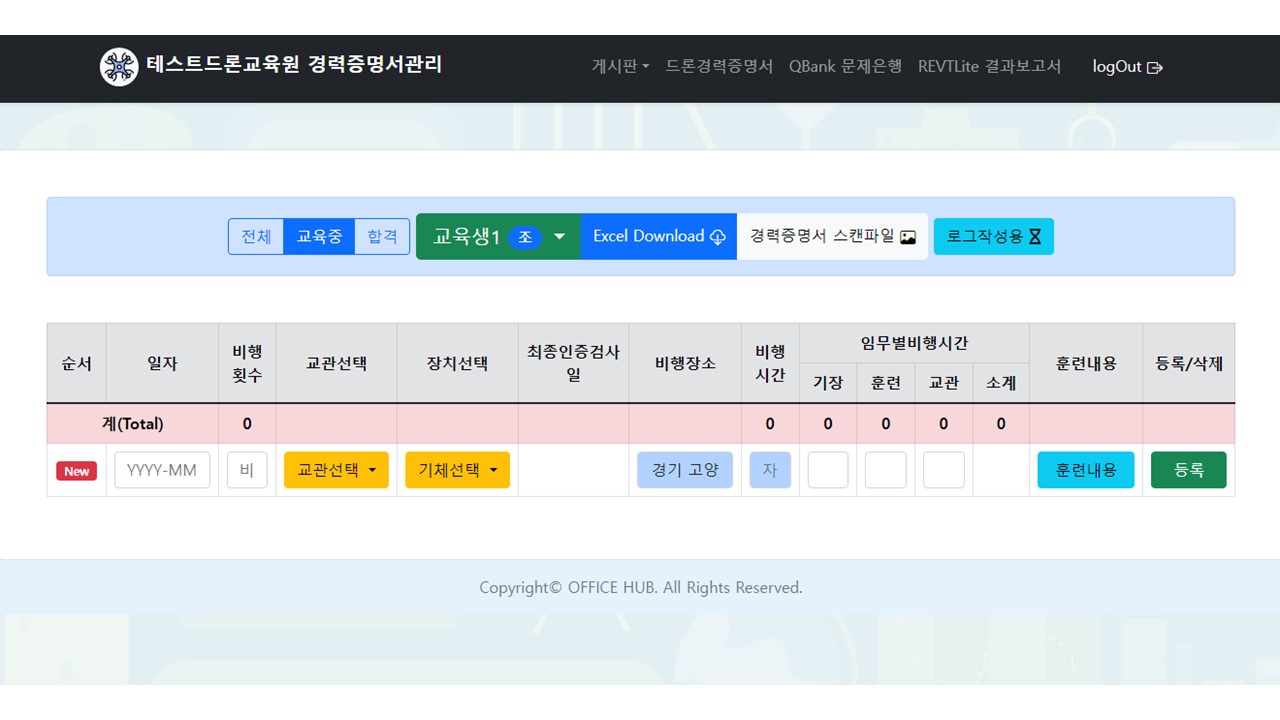
Task: Click the 훈련내용 button in new row
Action: point(1085,470)
